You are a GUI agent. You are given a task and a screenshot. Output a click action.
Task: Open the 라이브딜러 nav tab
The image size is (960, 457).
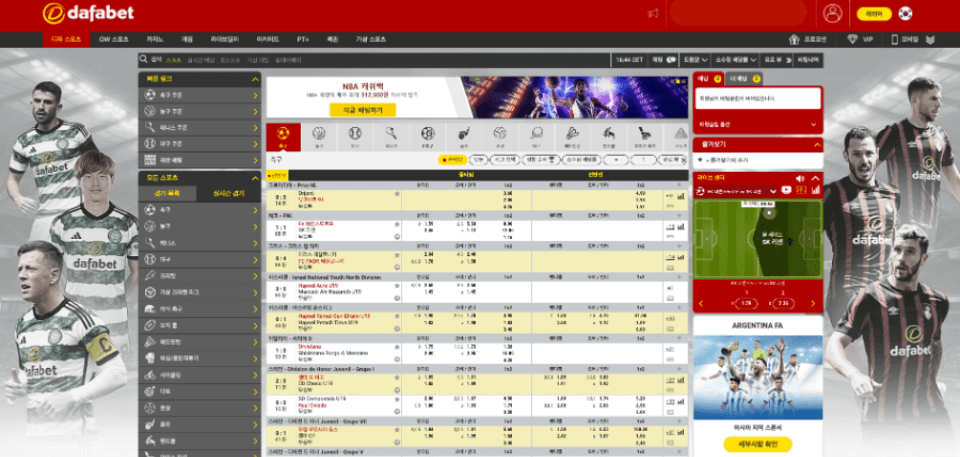[224, 39]
